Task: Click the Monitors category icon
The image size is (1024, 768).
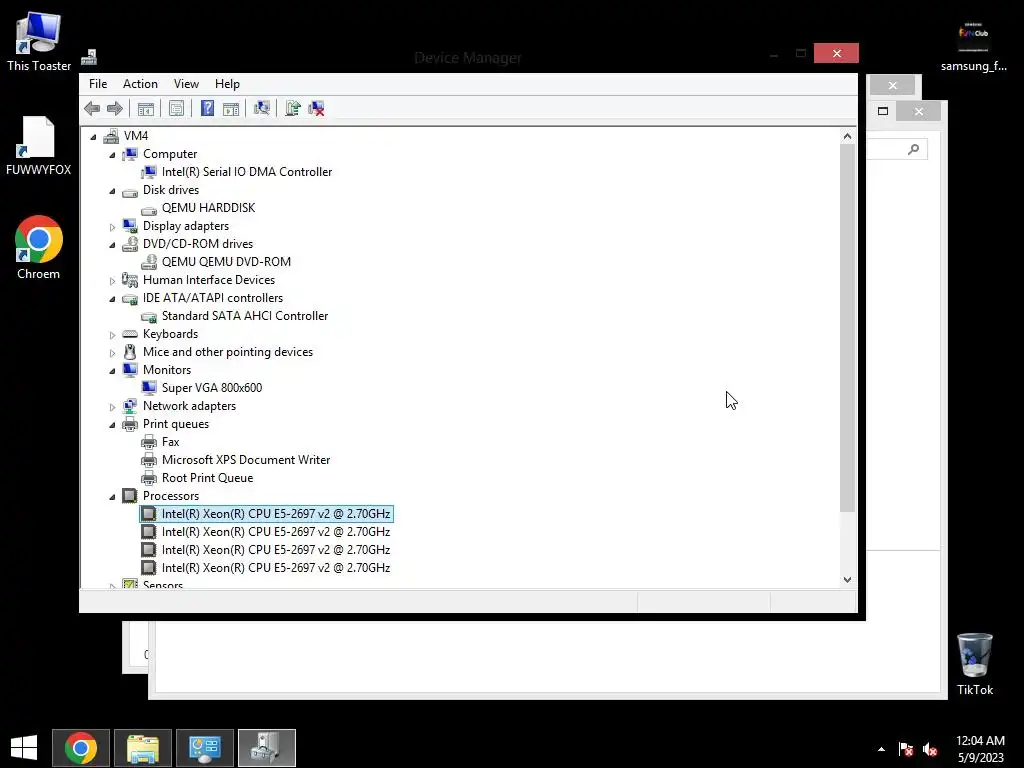Action: 130,370
